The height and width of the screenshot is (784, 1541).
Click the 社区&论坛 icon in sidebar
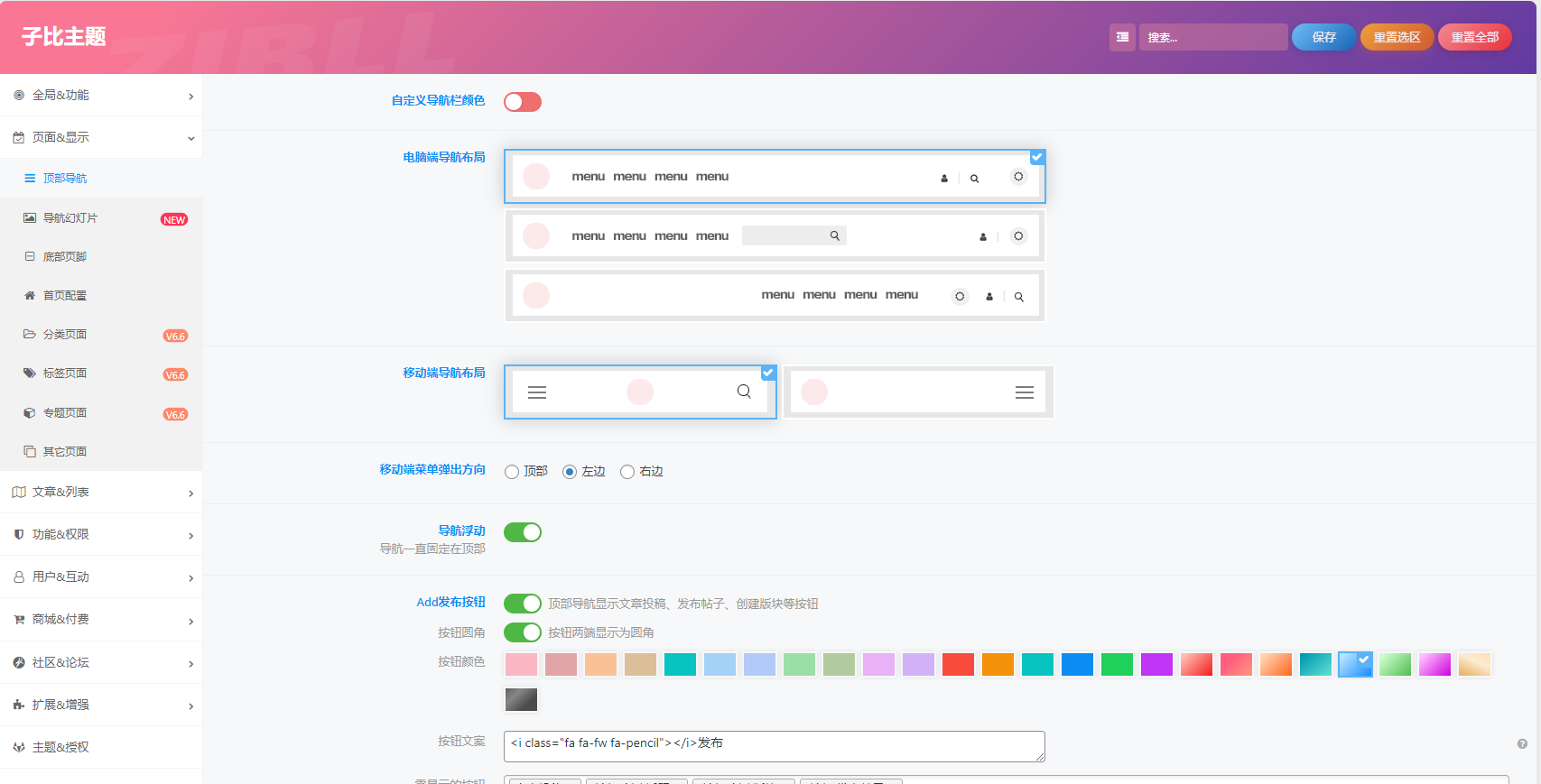[19, 663]
